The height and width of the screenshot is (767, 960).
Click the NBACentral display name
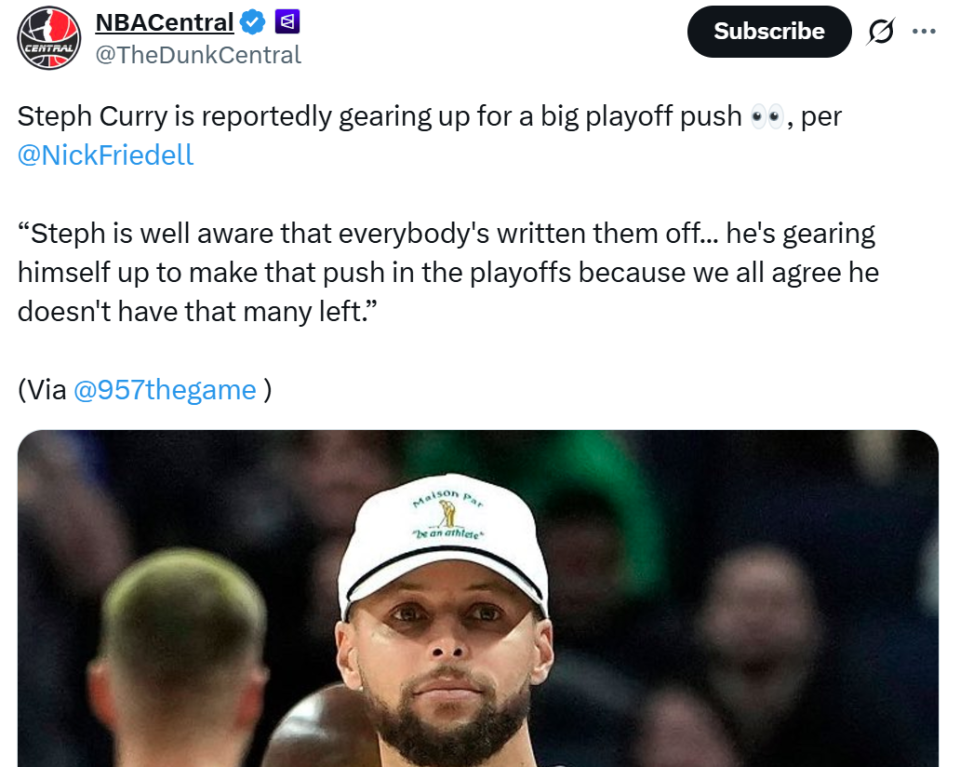tap(164, 22)
